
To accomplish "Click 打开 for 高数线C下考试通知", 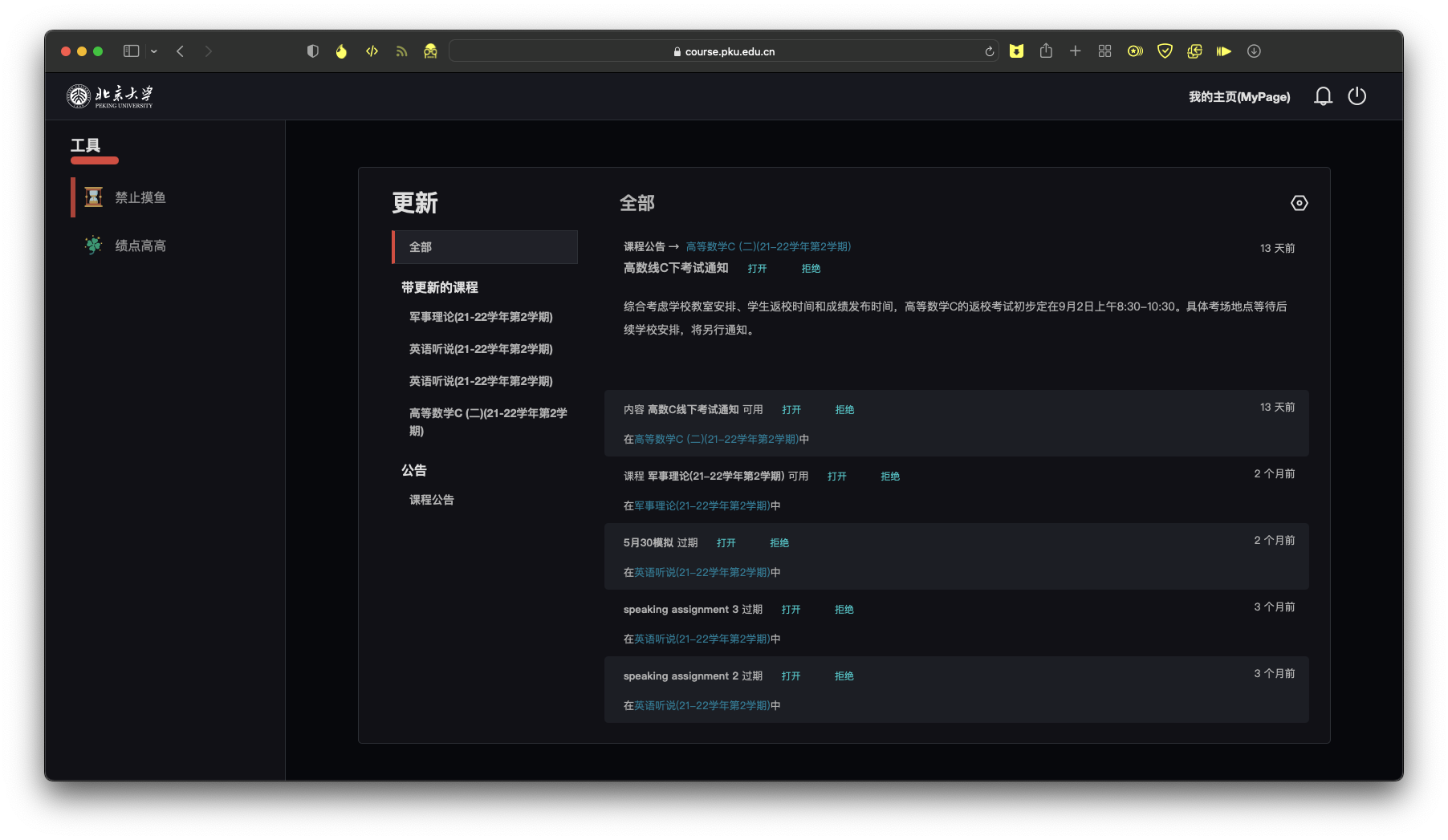I will pos(757,269).
